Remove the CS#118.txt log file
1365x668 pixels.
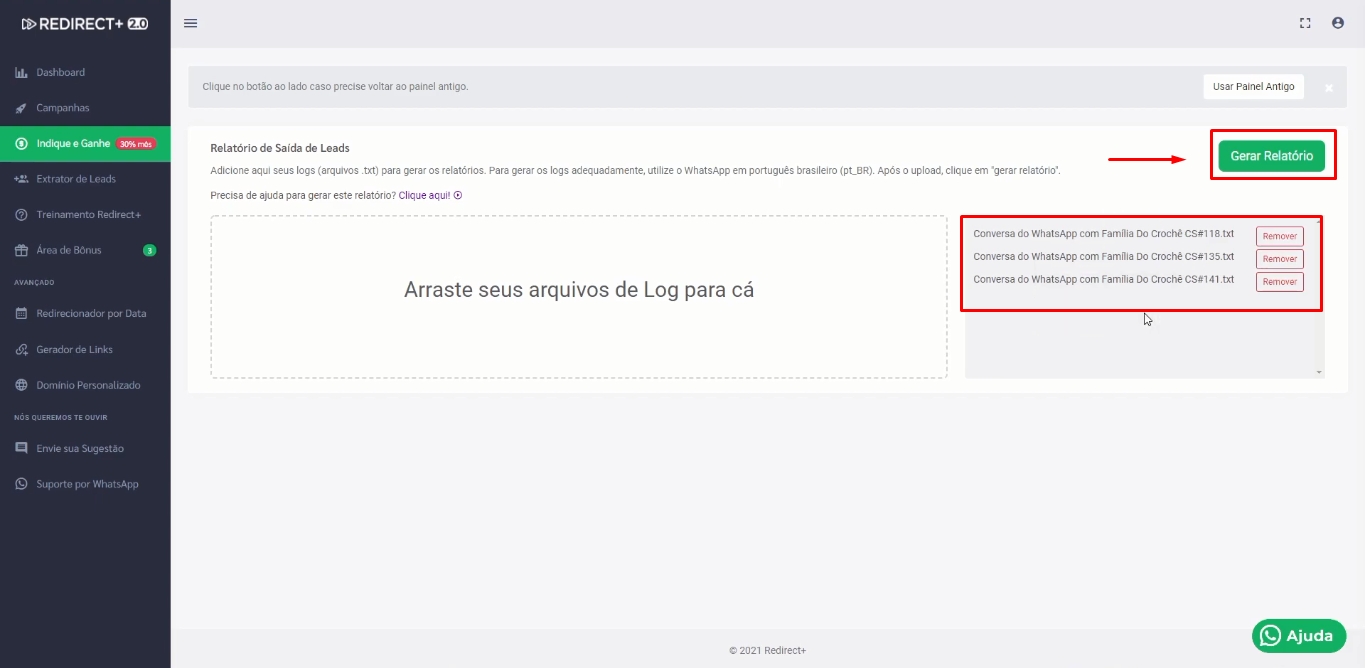(1279, 237)
